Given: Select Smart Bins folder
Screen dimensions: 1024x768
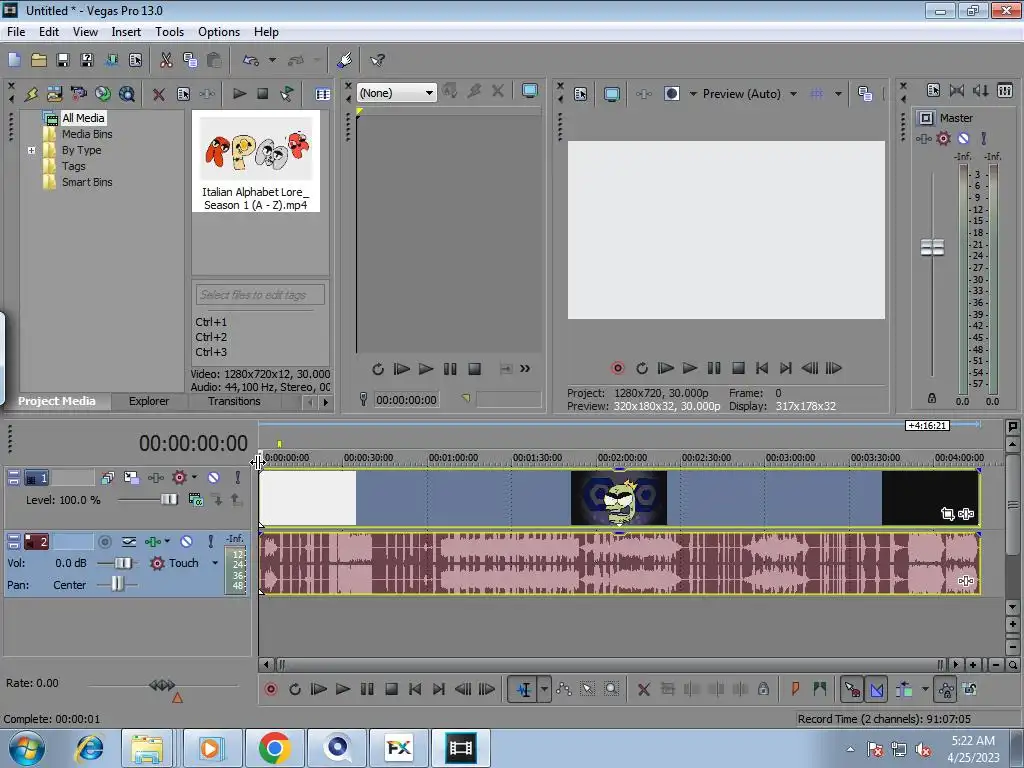Looking at the screenshot, I should click(87, 182).
